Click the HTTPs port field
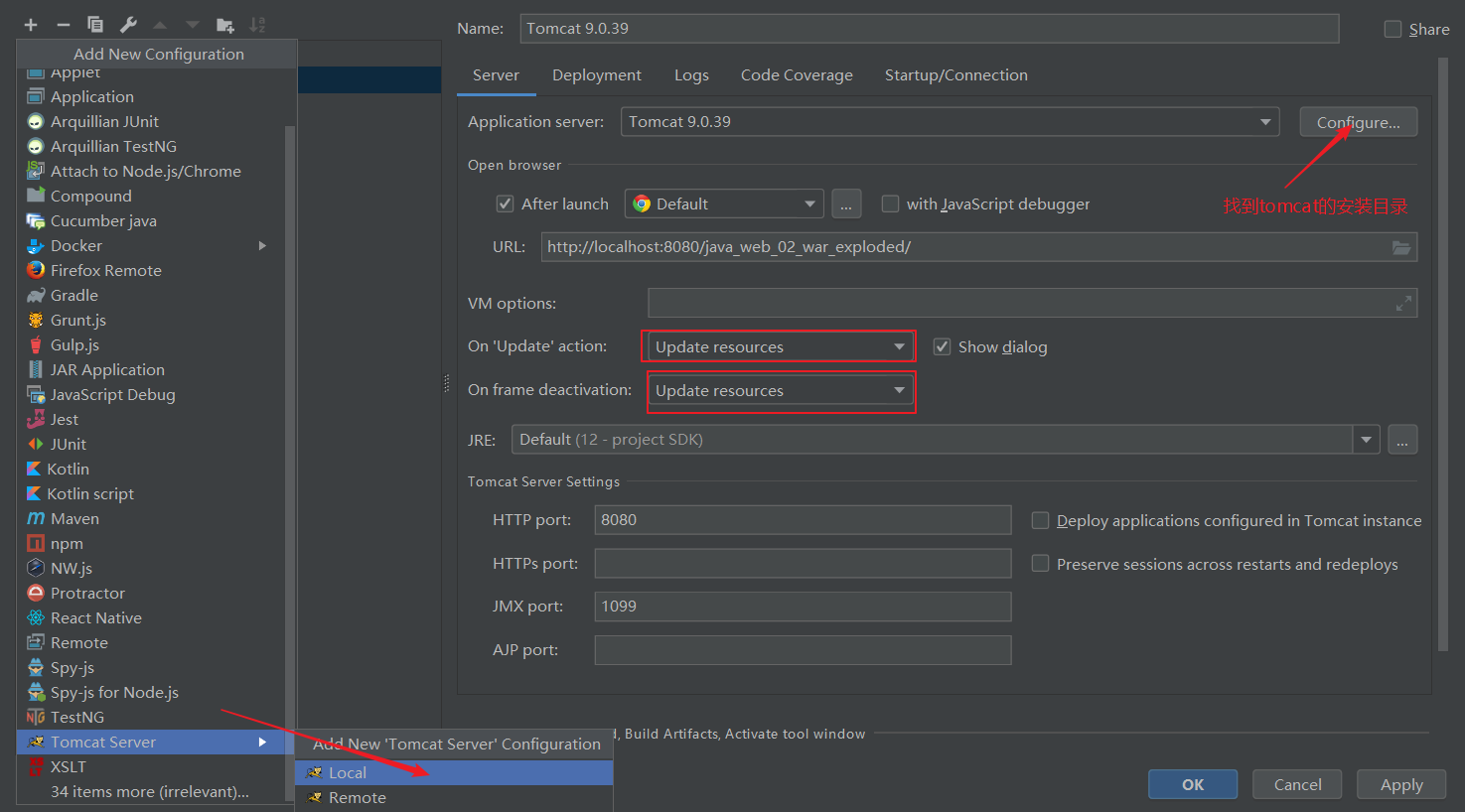The image size is (1465, 812). click(x=803, y=563)
